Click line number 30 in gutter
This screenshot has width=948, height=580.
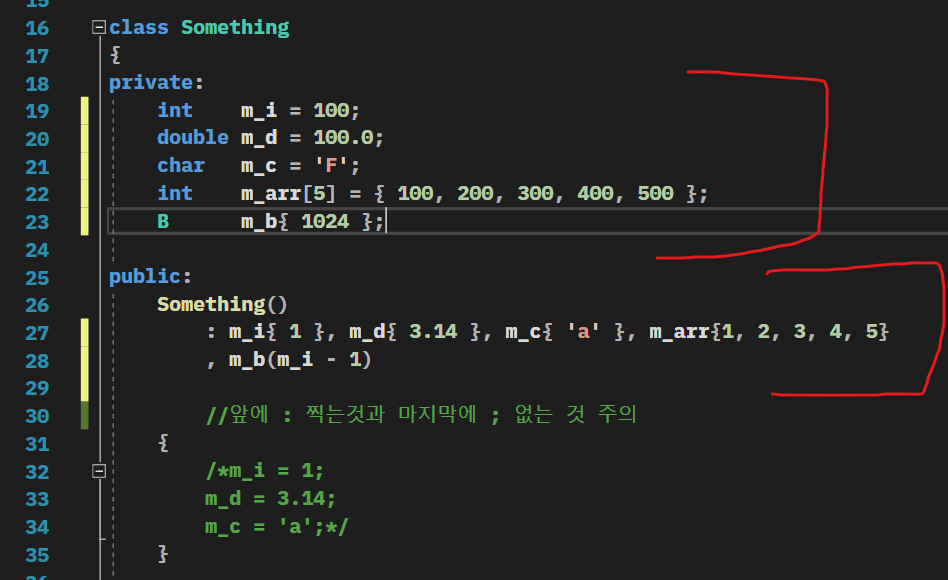37,416
